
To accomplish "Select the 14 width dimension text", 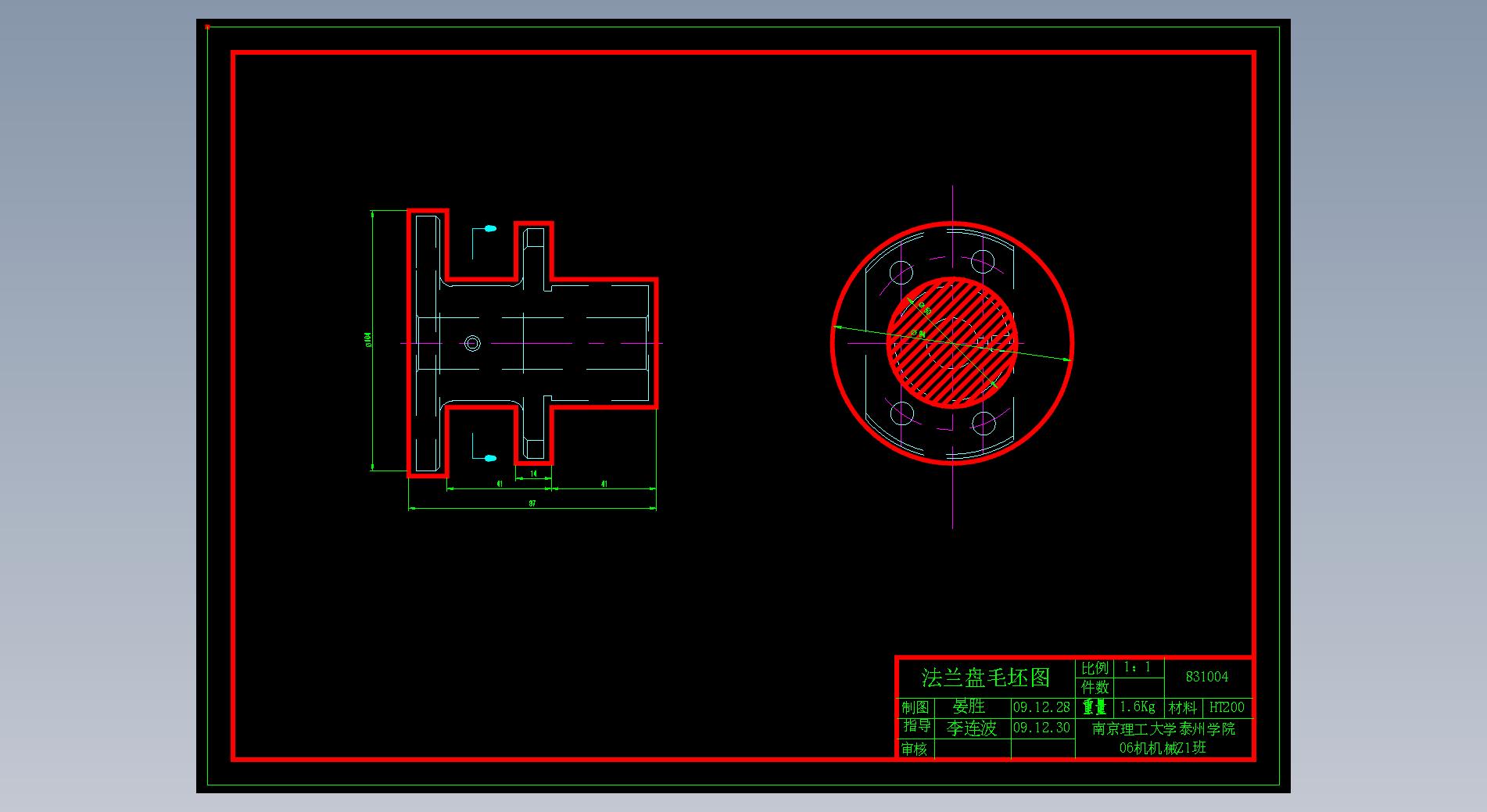I will (x=534, y=474).
